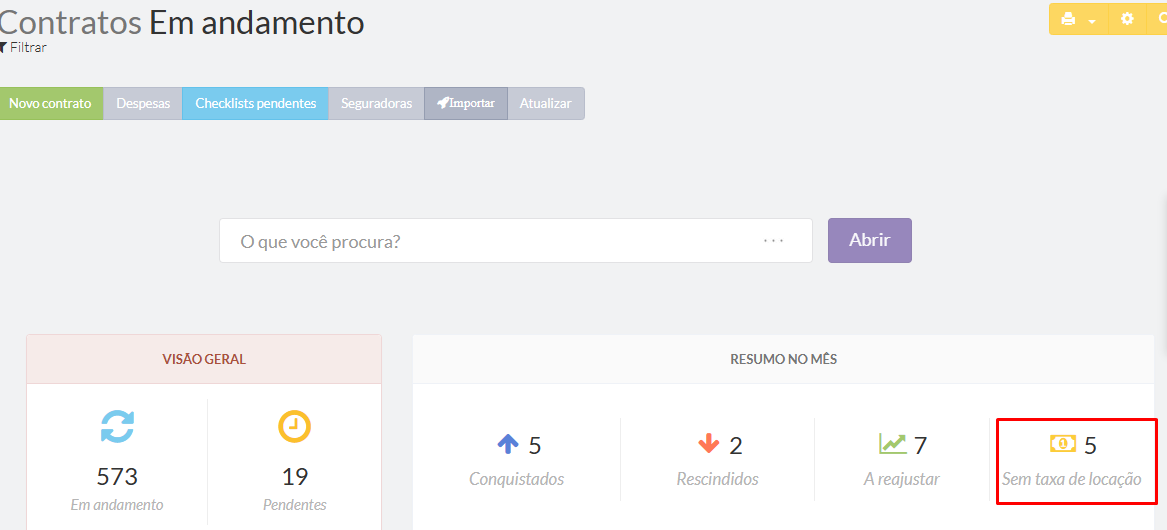
Task: Open the Despesas section
Action: (143, 103)
